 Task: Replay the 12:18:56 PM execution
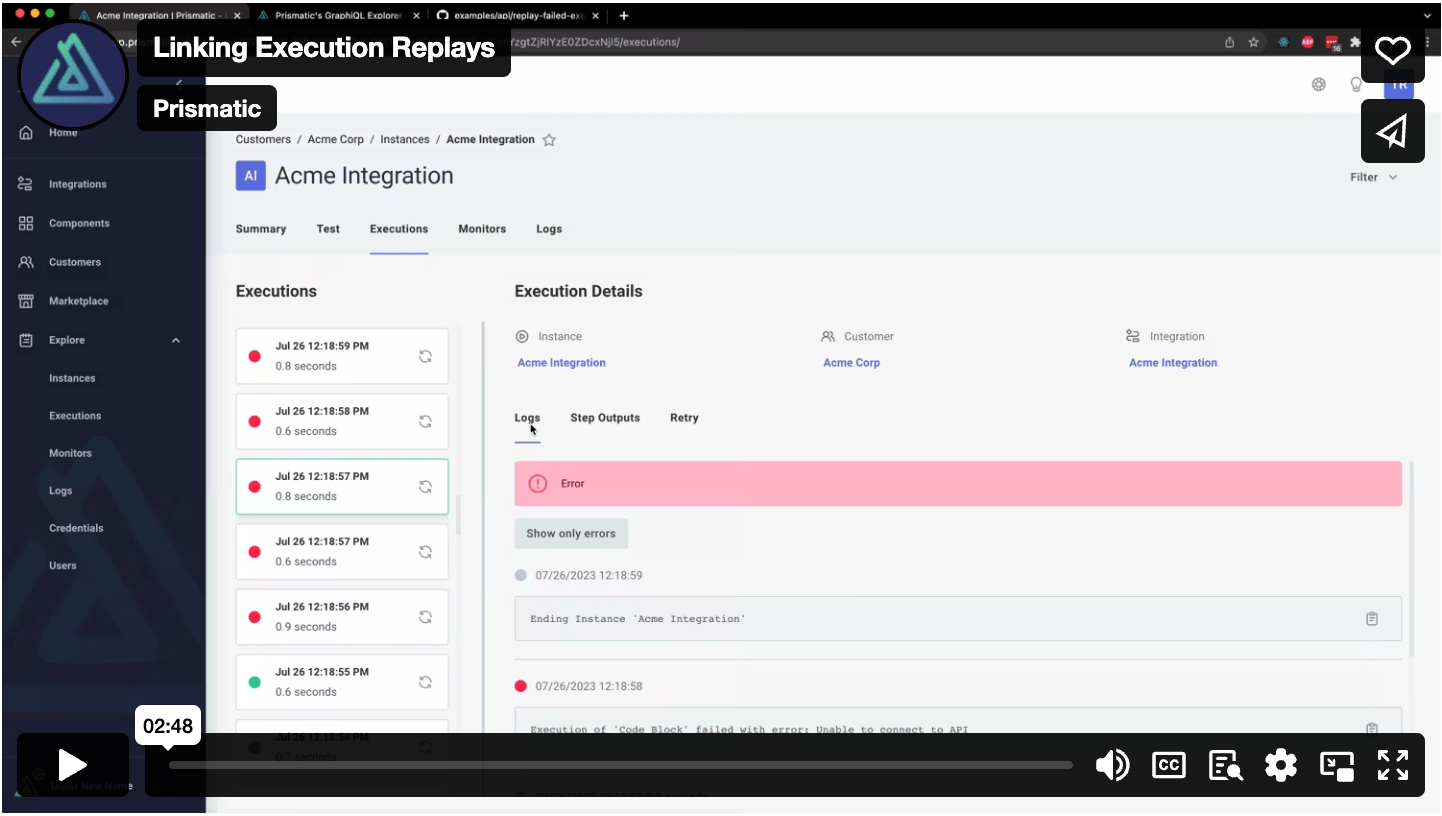click(x=425, y=616)
